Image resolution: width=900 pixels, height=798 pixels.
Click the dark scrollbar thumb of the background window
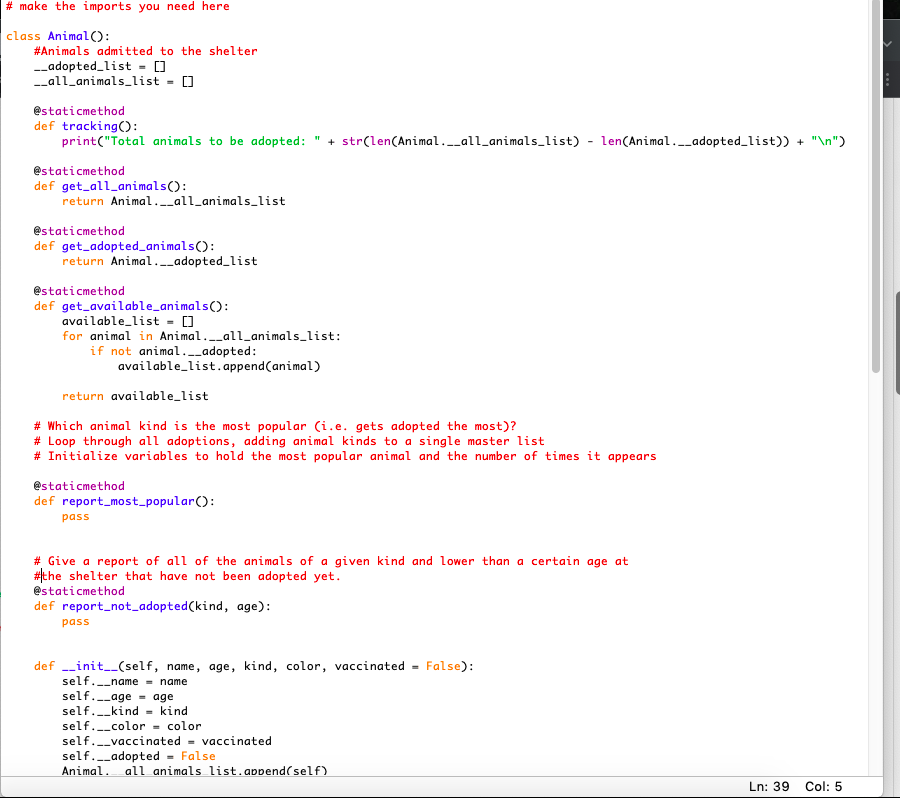897,343
